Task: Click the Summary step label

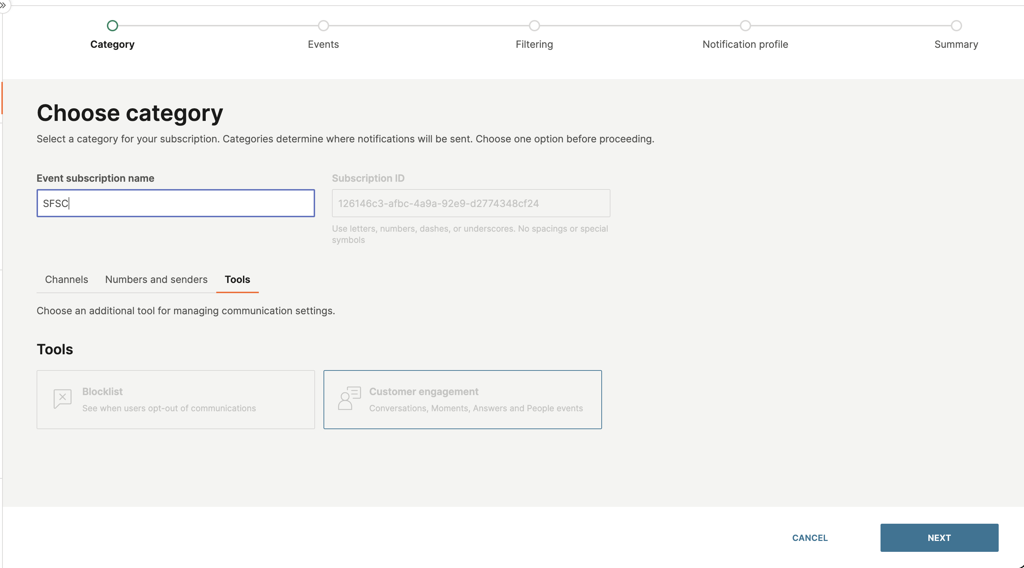Action: click(x=956, y=44)
